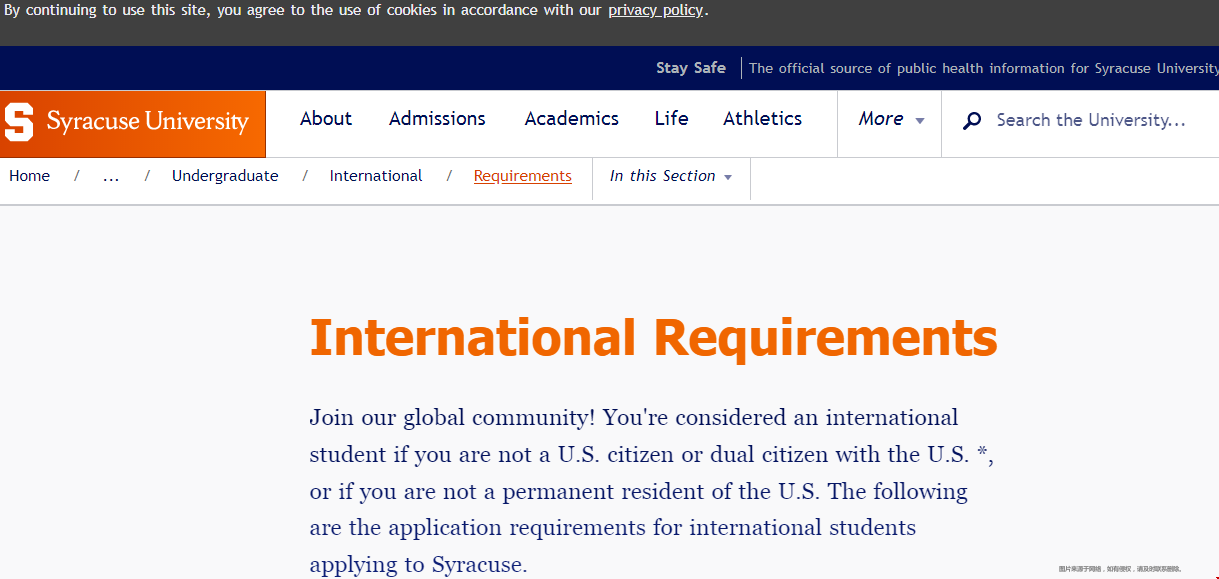Open the privacy policy link
The height and width of the screenshot is (579, 1219).
(x=656, y=10)
